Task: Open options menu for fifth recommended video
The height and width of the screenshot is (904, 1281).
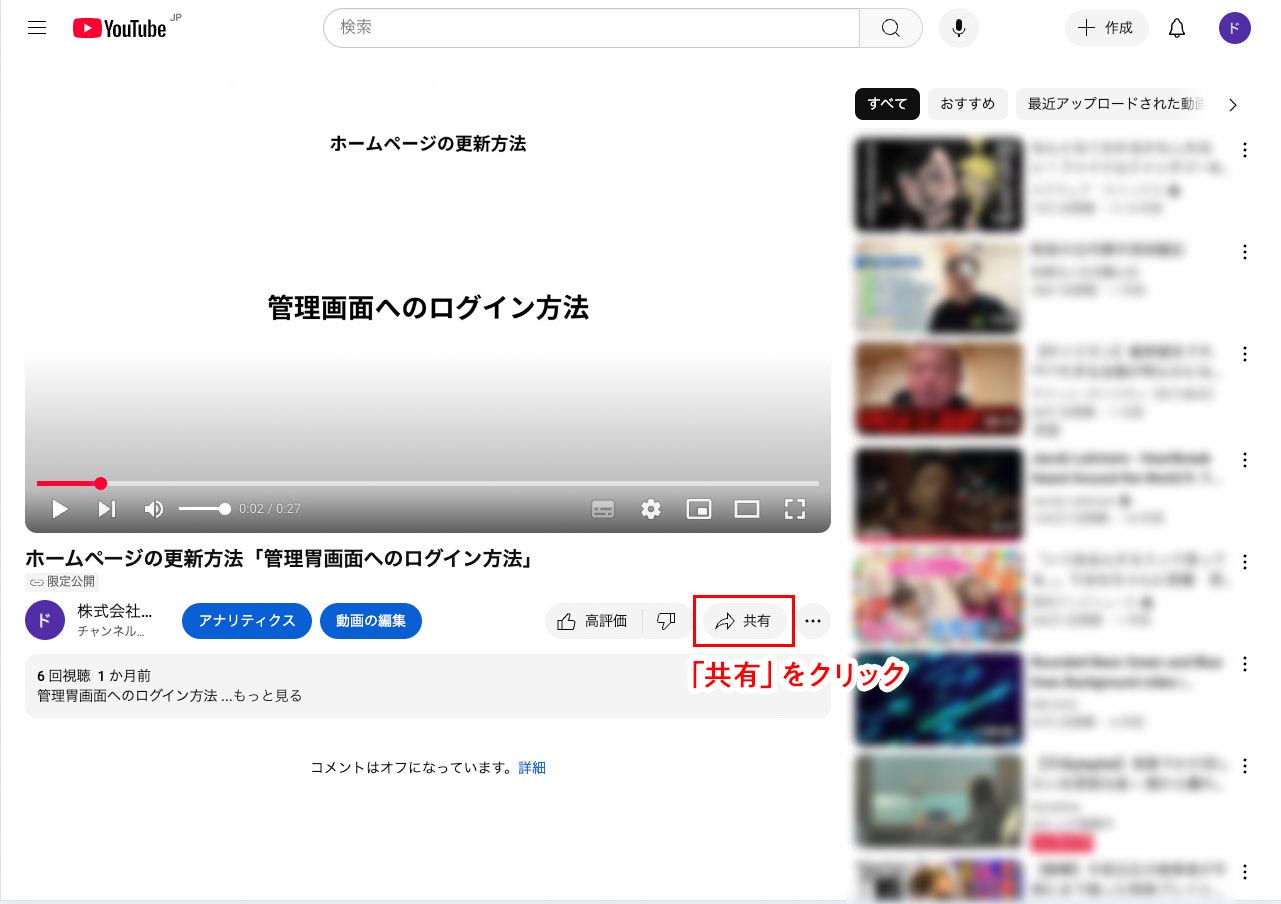Action: pos(1245,562)
